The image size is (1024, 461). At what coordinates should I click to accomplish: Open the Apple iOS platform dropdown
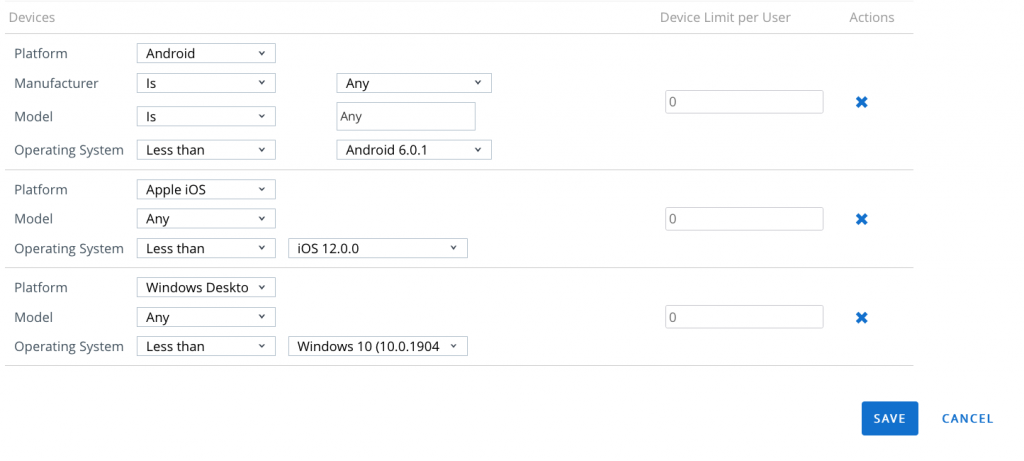point(205,189)
